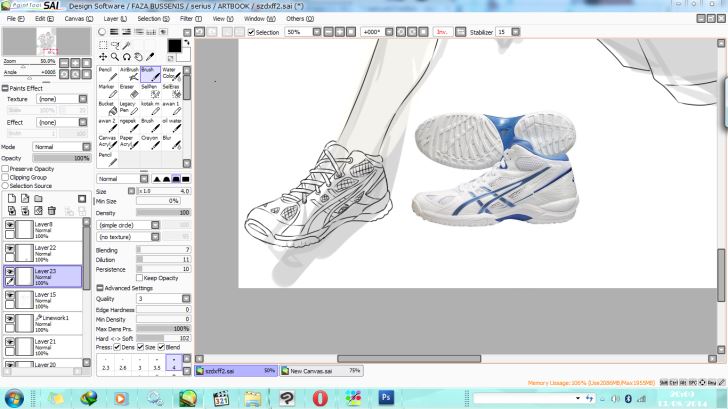Select the Move tool
This screenshot has height=409, width=728.
click(x=103, y=57)
